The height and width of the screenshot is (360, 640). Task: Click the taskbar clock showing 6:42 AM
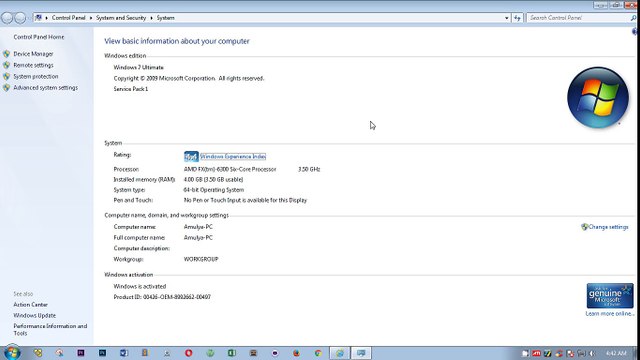(x=616, y=353)
